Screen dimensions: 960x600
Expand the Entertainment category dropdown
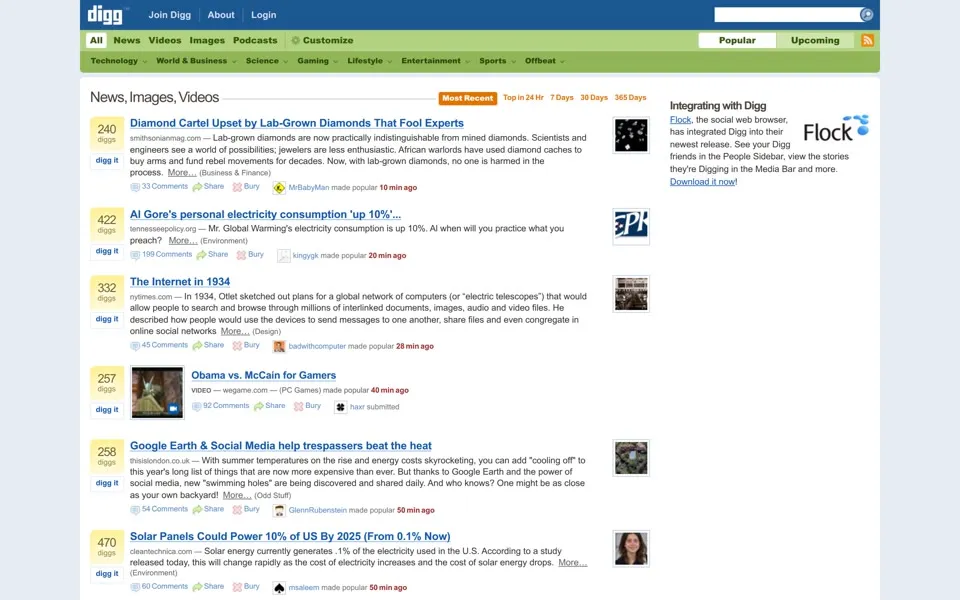[435, 61]
